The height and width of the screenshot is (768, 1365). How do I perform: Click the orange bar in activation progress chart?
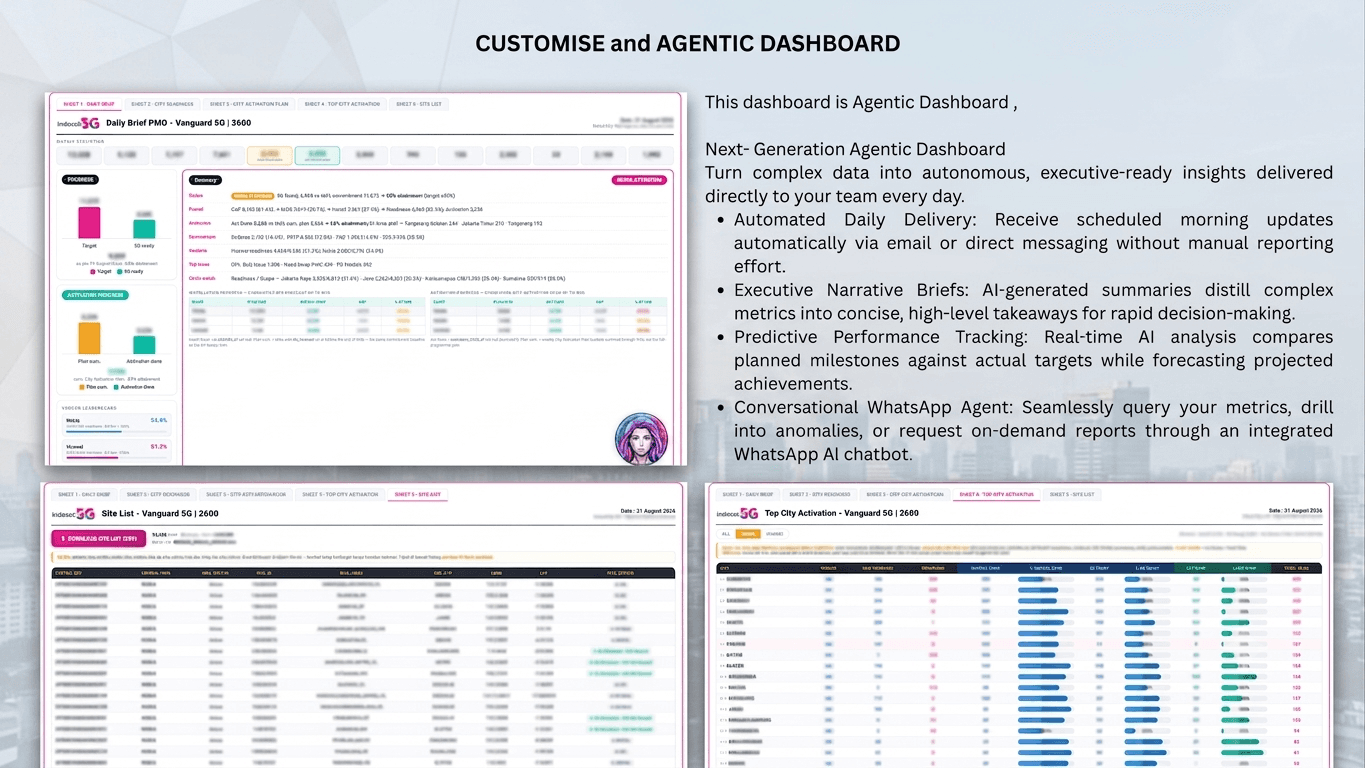89,338
